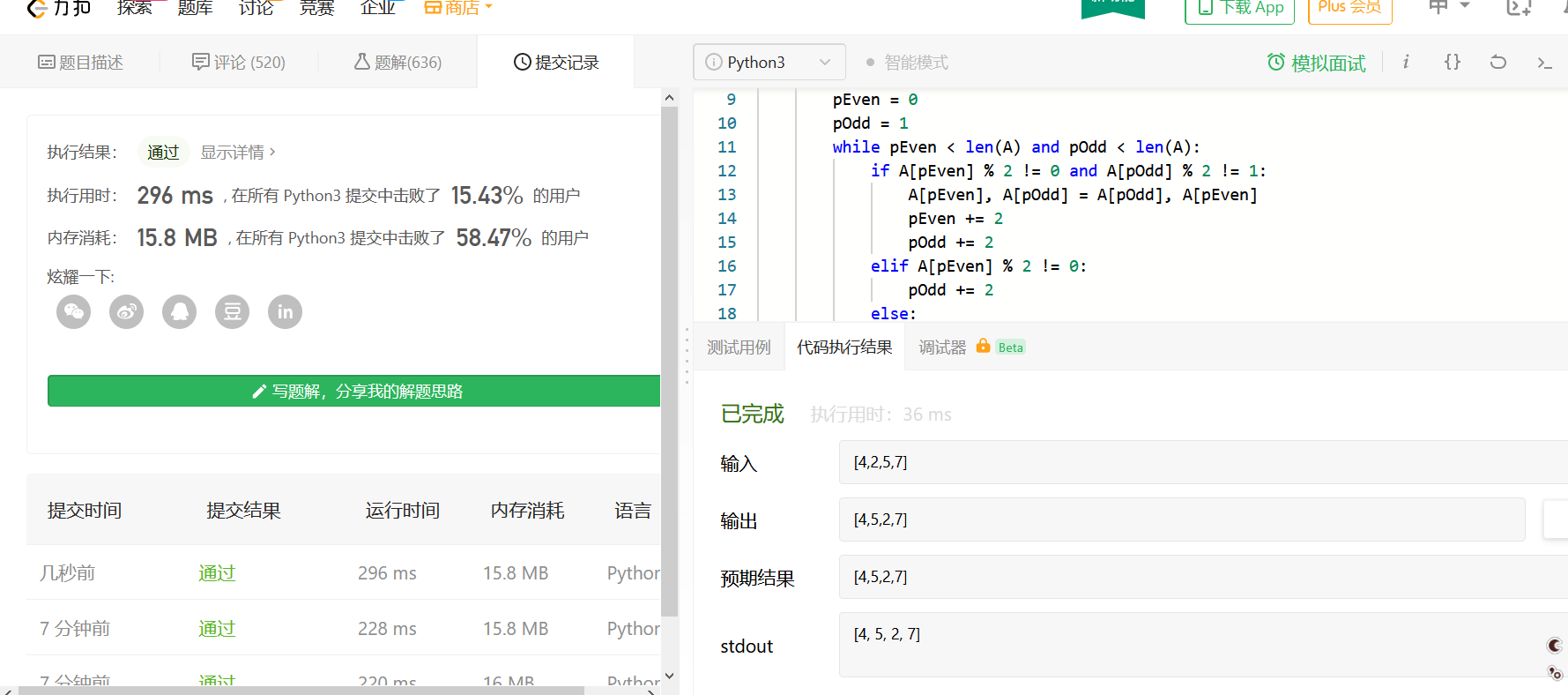Share result to LinkedIn
Viewport: 1568px width, 695px height.
[x=286, y=311]
